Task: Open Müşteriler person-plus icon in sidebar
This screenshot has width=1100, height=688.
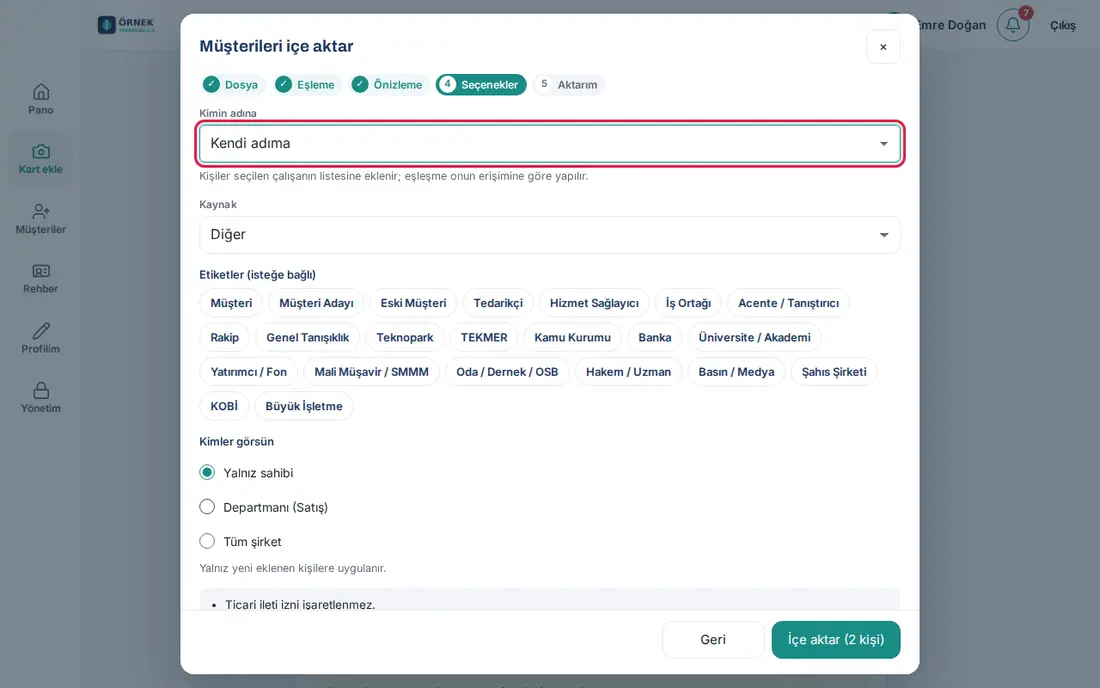Action: [41, 211]
